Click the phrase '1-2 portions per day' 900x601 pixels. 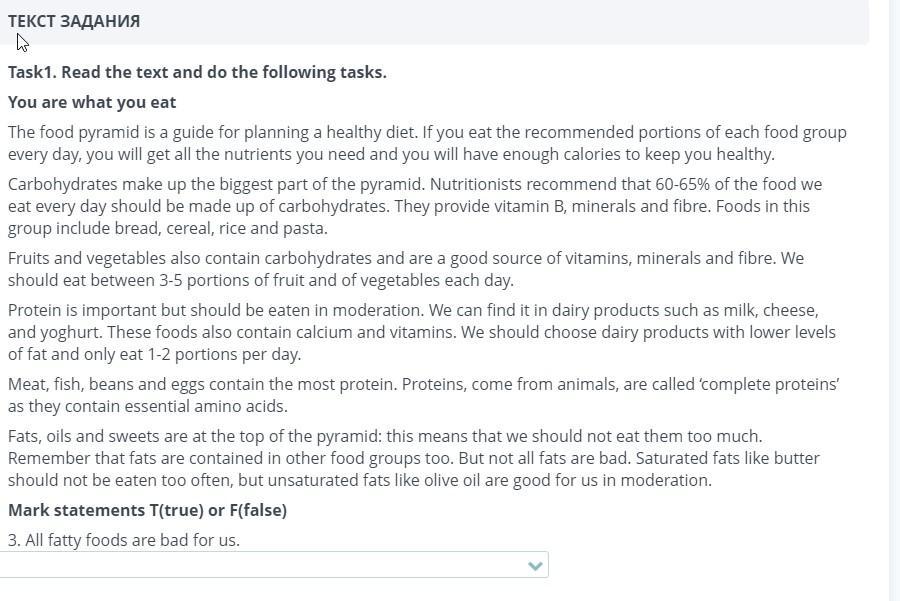tap(223, 354)
